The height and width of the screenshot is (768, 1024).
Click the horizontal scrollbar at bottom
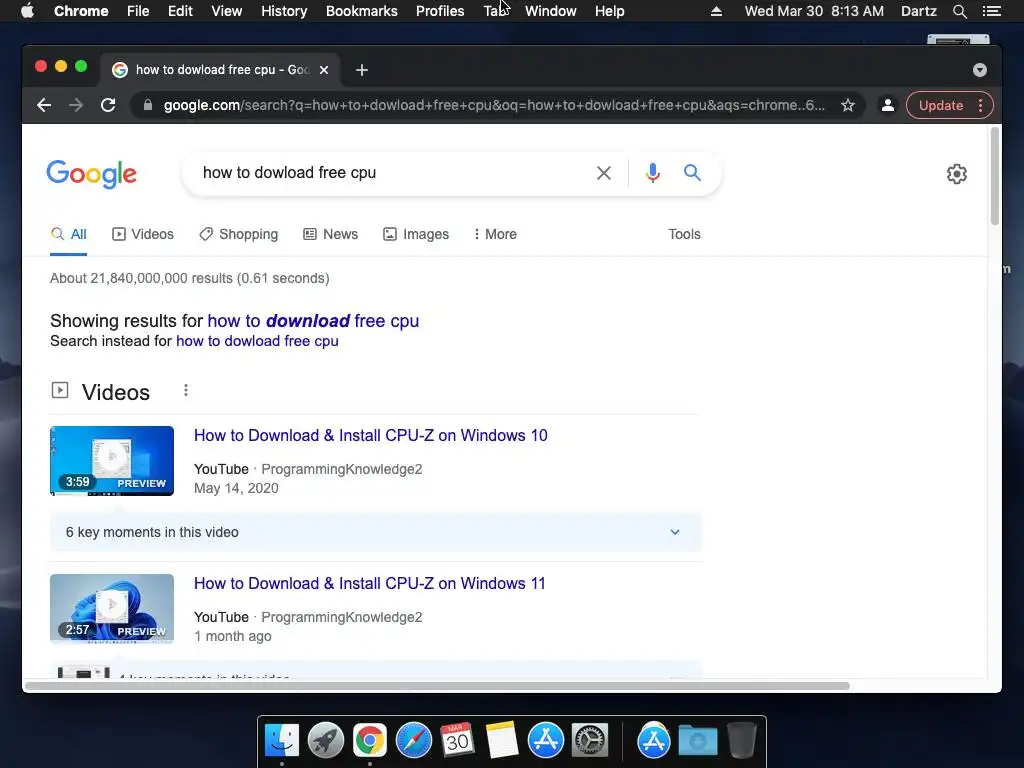coord(437,686)
